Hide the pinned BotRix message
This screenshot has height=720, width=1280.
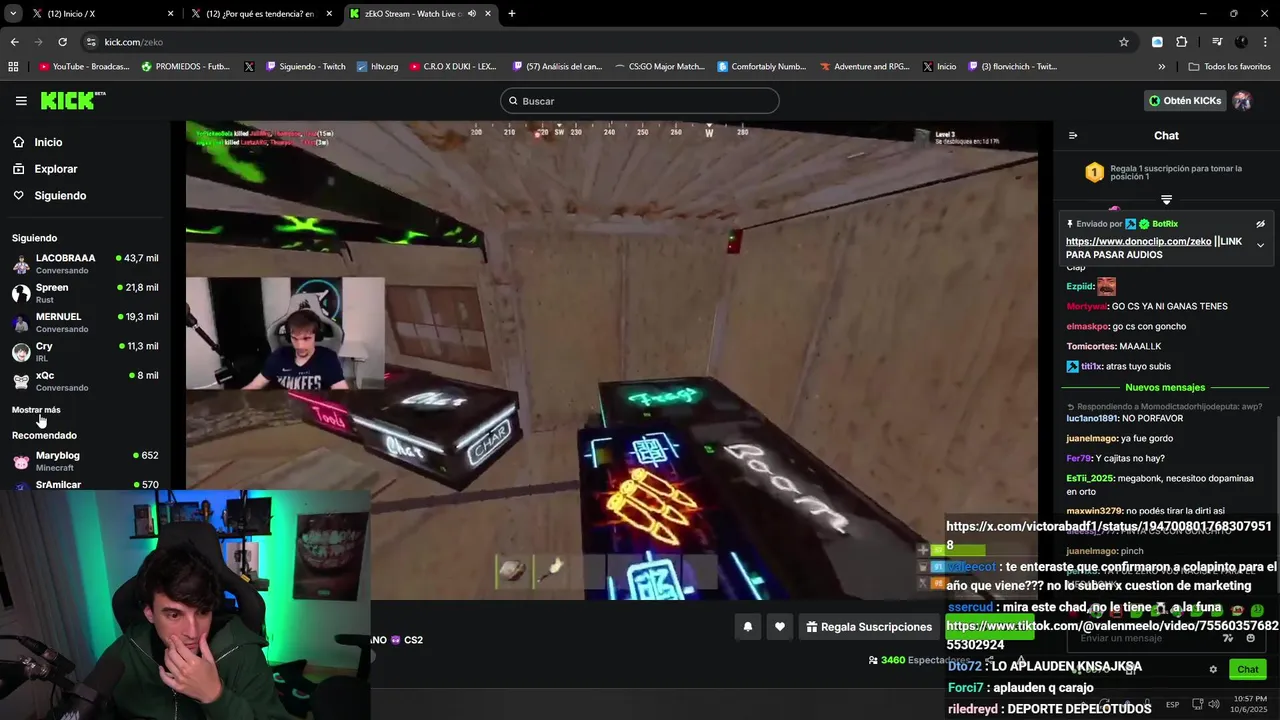click(x=1260, y=224)
